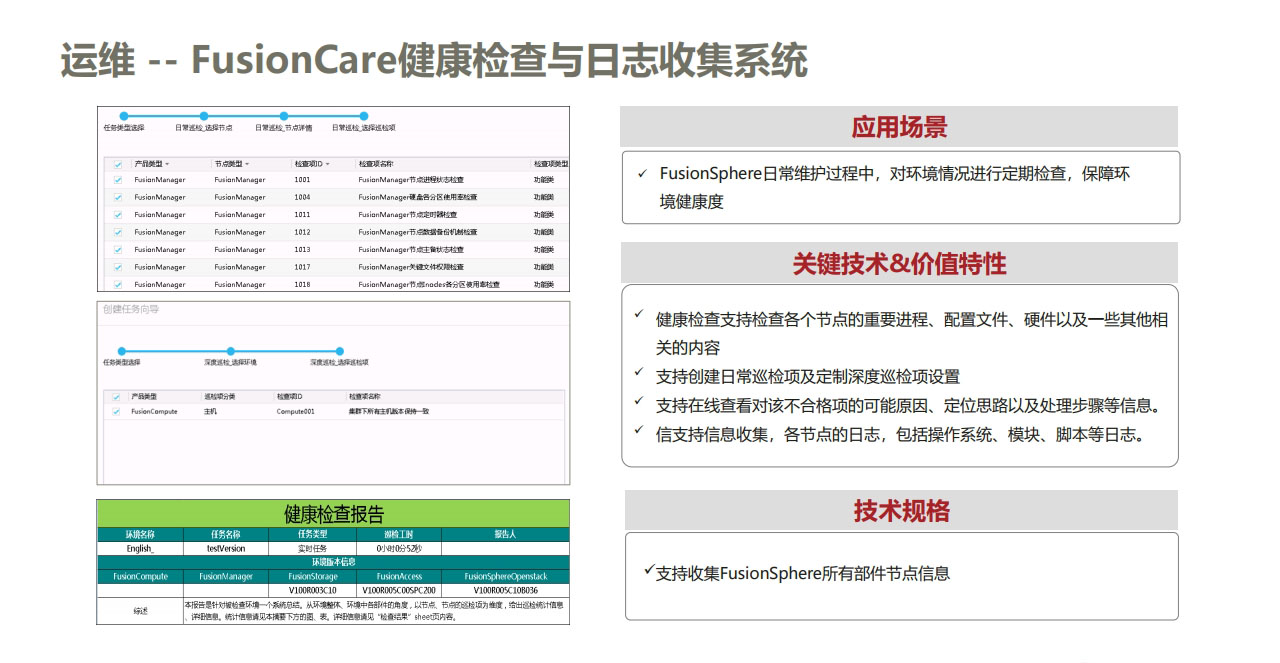Click the 1013 check ID cell
The width and height of the screenshot is (1280, 663).
tap(302, 249)
